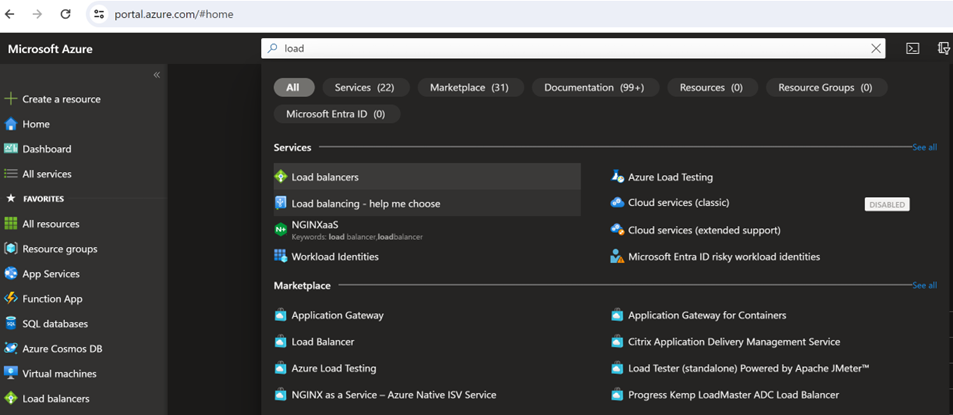Open Load Tester (standalone) JMeter item
The height and width of the screenshot is (415, 953).
click(x=749, y=368)
